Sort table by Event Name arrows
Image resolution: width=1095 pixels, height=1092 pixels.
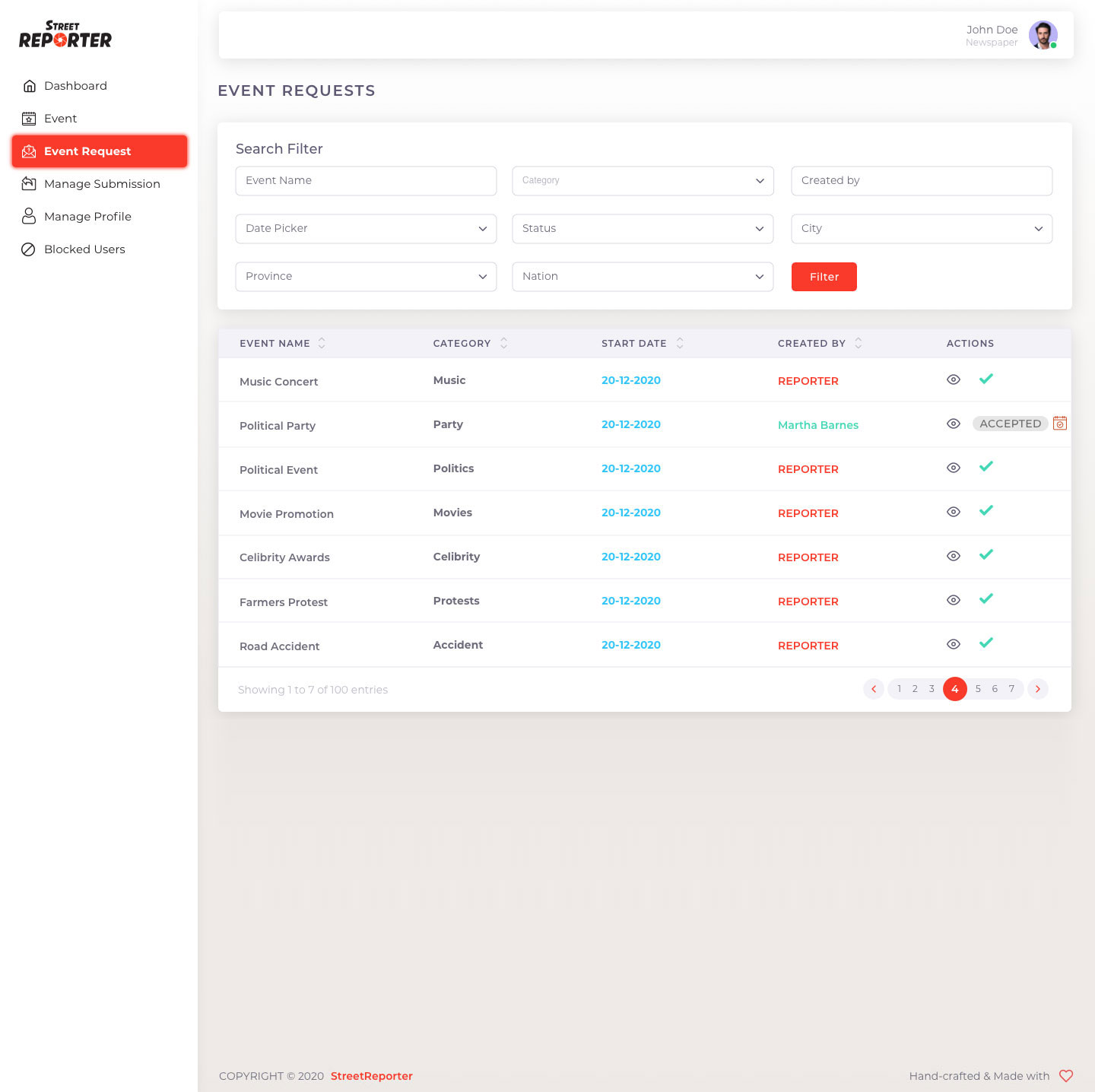point(322,343)
